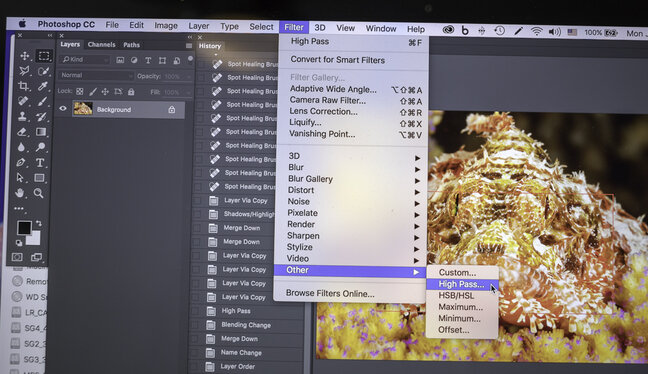Select the Eyedropper tool
This screenshot has width=648, height=374.
click(42, 86)
